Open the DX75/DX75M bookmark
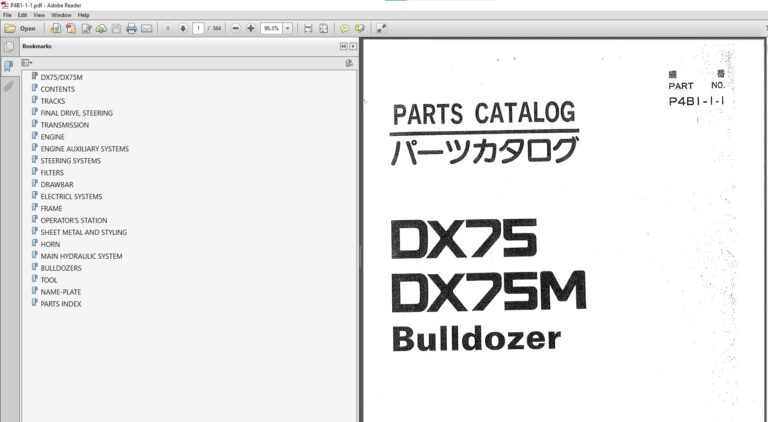The width and height of the screenshot is (768, 422). pyautogui.click(x=61, y=77)
